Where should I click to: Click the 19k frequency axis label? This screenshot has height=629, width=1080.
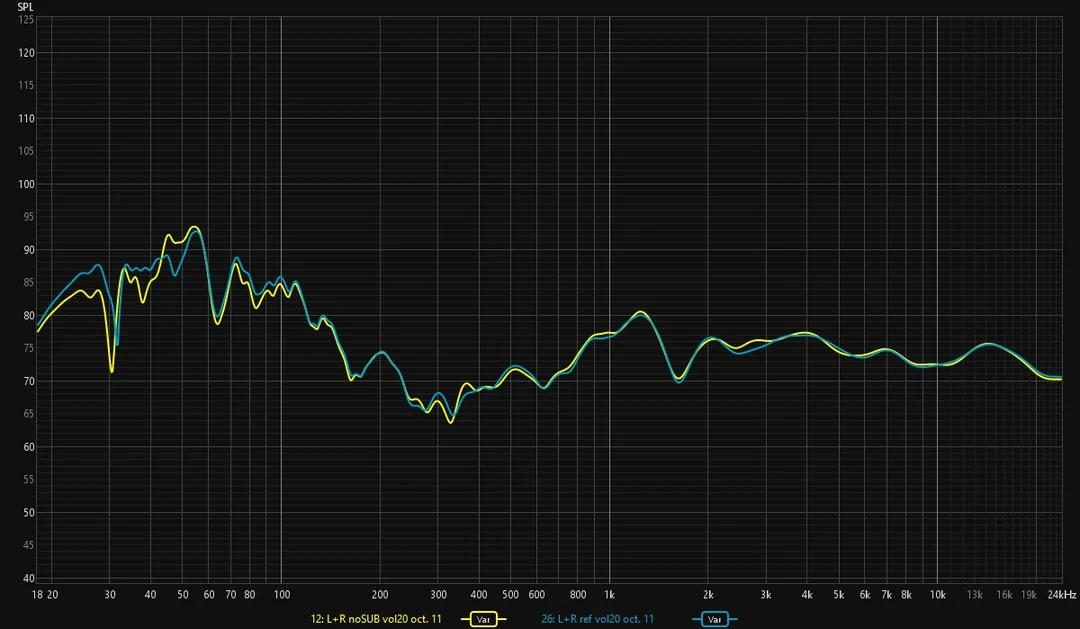[1029, 595]
